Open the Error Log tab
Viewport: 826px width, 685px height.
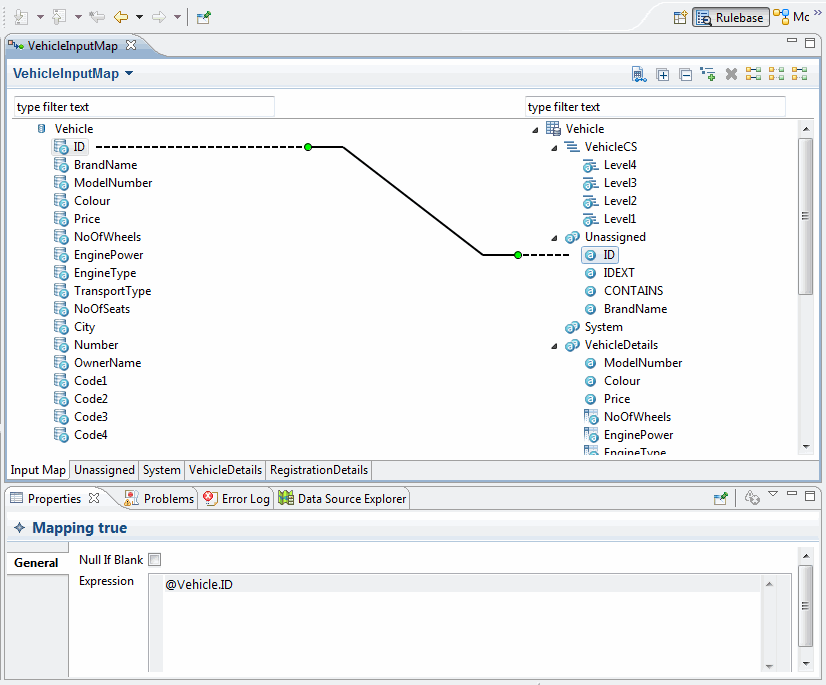[x=236, y=498]
